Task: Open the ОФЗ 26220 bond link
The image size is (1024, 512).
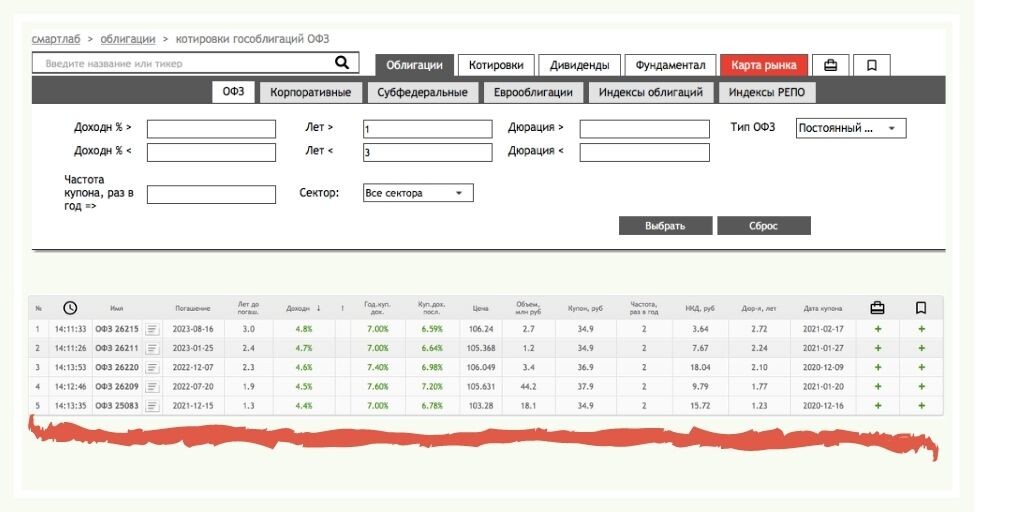Action: pyautogui.click(x=117, y=367)
